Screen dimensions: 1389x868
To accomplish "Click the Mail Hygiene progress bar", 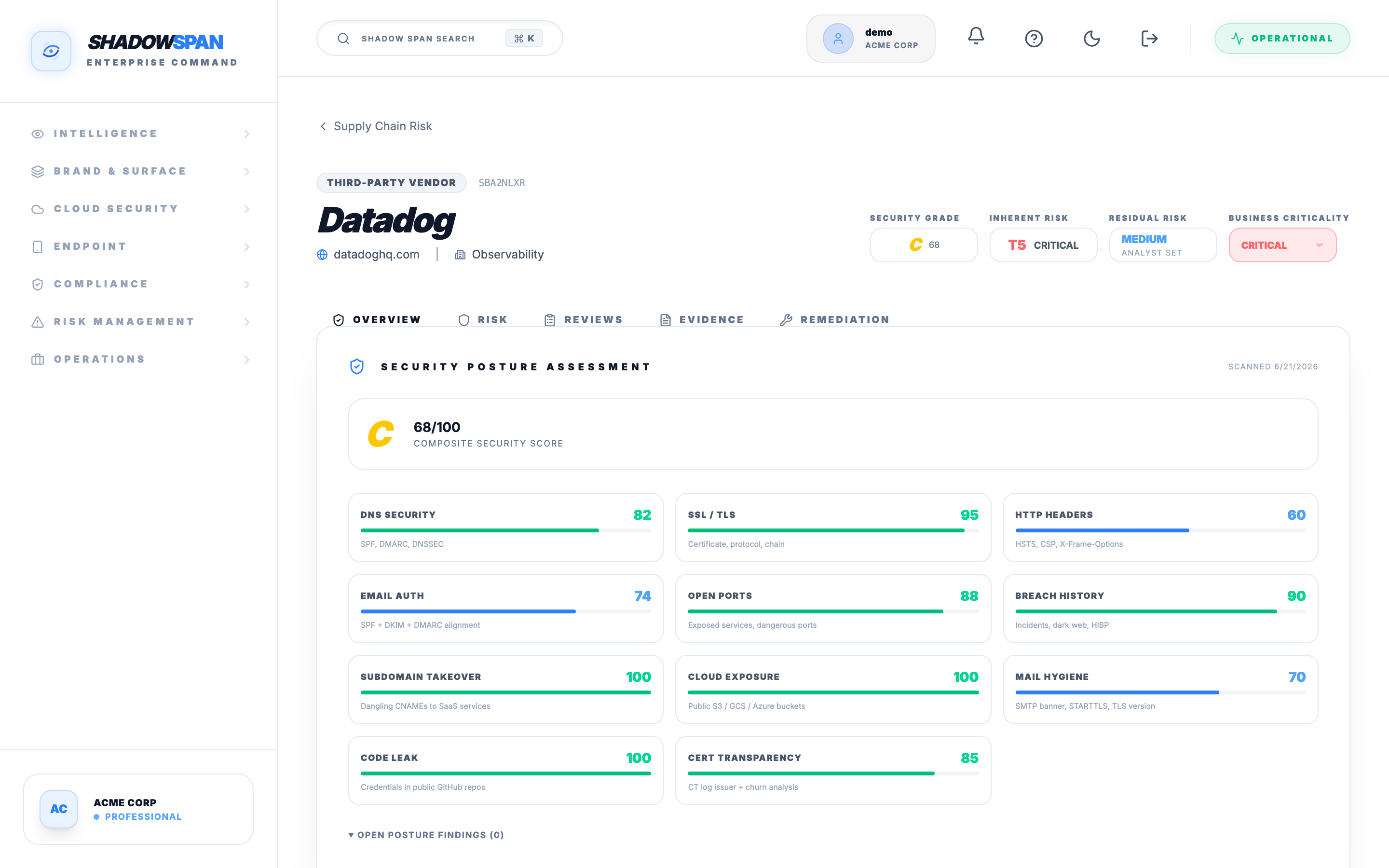I will (1160, 692).
